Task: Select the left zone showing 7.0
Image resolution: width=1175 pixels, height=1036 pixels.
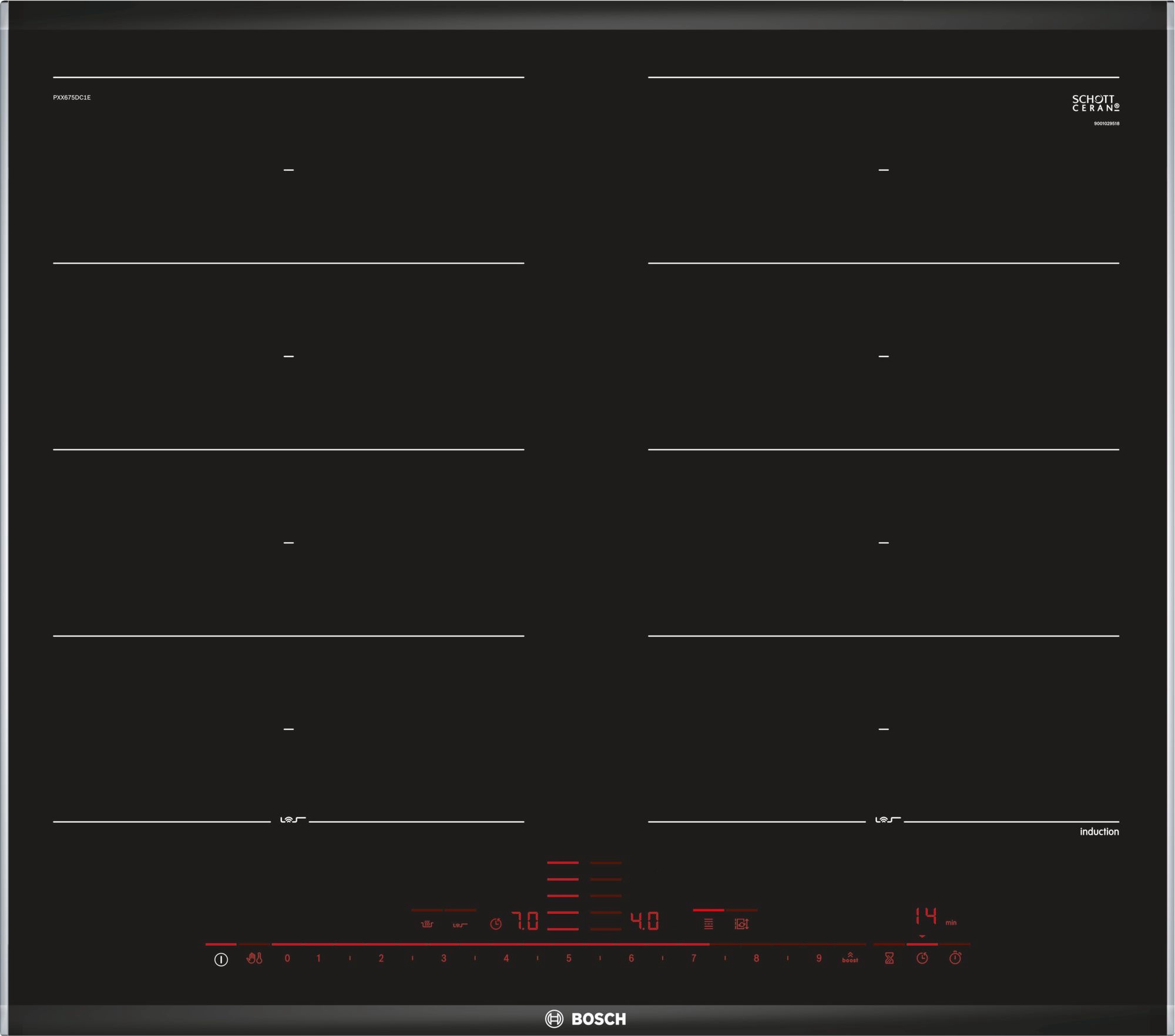Action: tap(525, 921)
